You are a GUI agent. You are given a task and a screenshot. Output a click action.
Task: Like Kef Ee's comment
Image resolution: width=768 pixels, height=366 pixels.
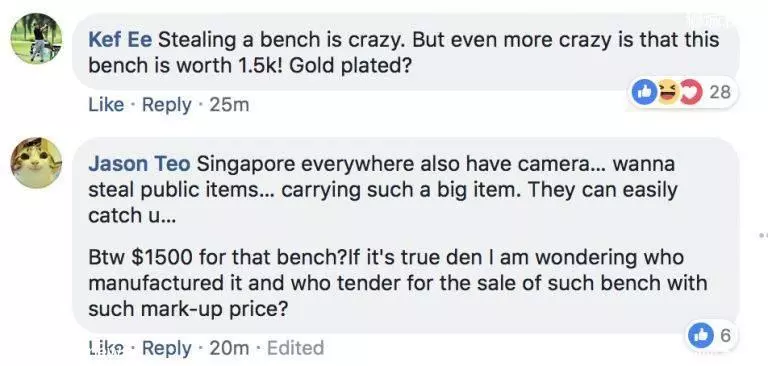tap(106, 104)
